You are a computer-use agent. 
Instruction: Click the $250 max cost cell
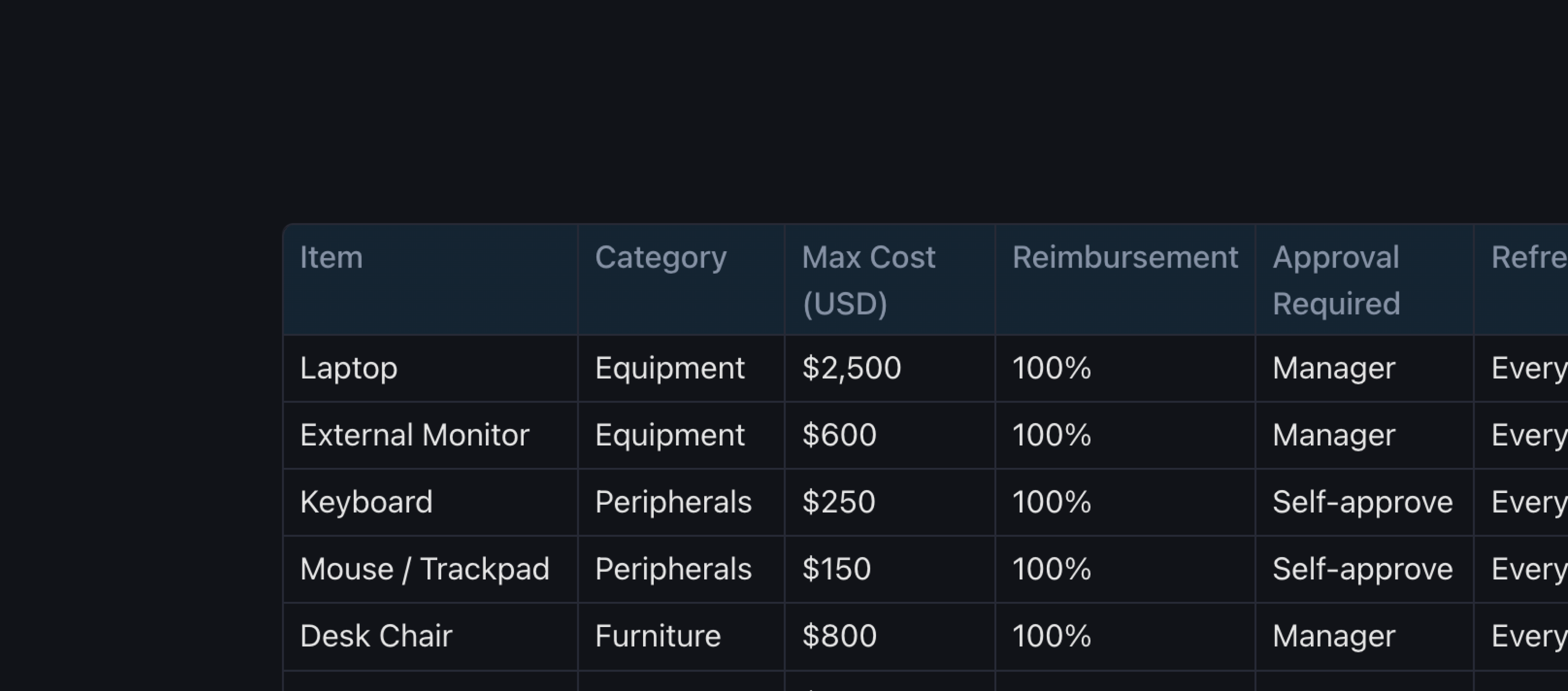tap(839, 502)
